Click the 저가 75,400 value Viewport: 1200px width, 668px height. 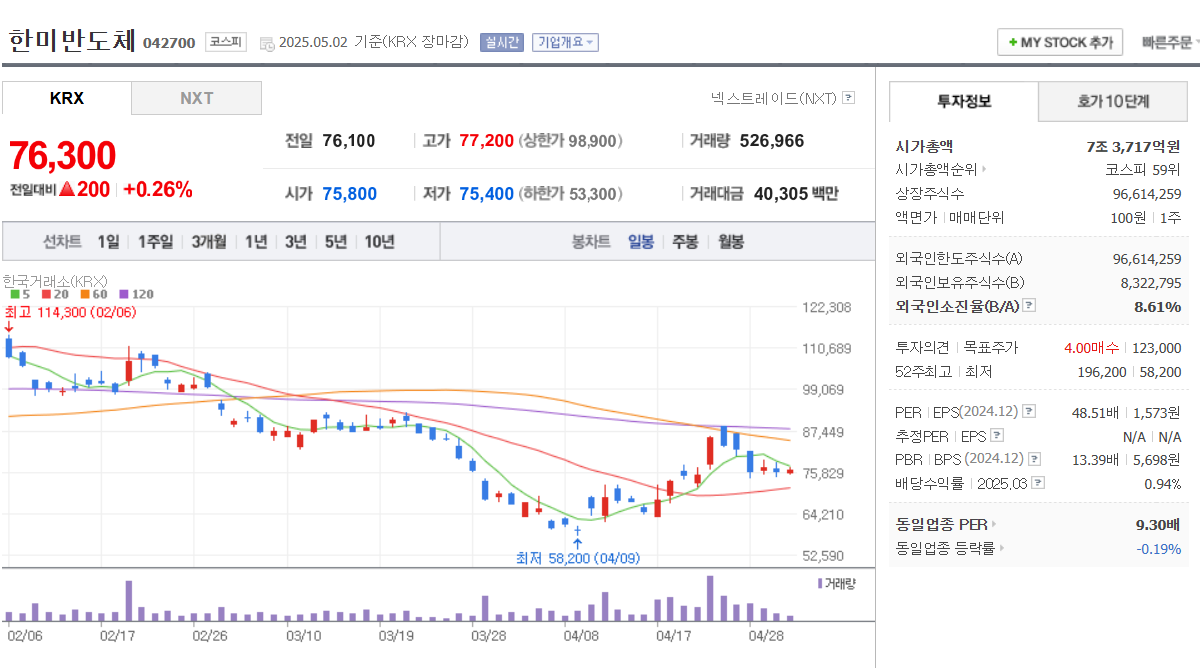(486, 193)
